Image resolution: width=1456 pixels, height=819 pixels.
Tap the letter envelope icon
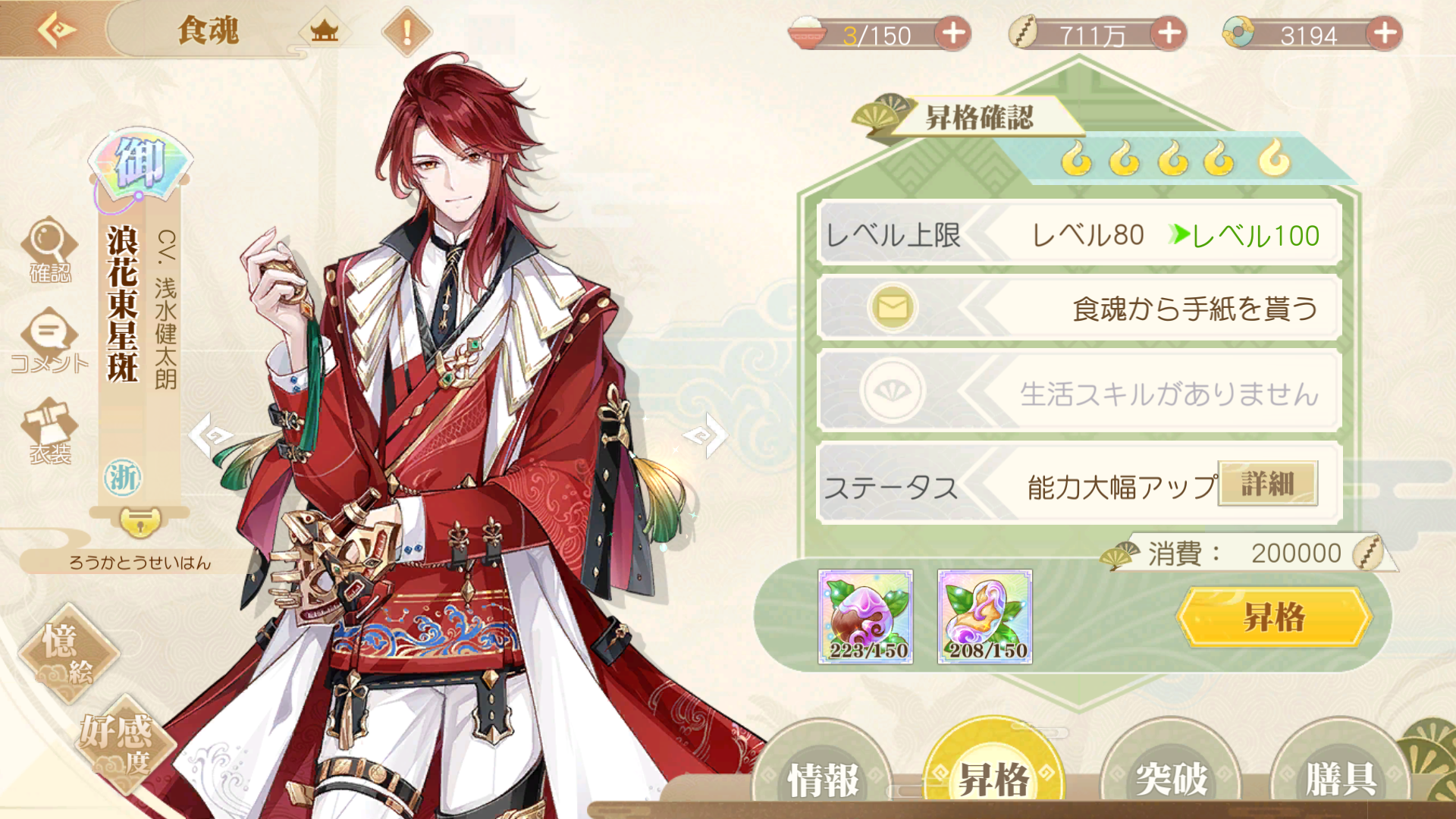[893, 307]
